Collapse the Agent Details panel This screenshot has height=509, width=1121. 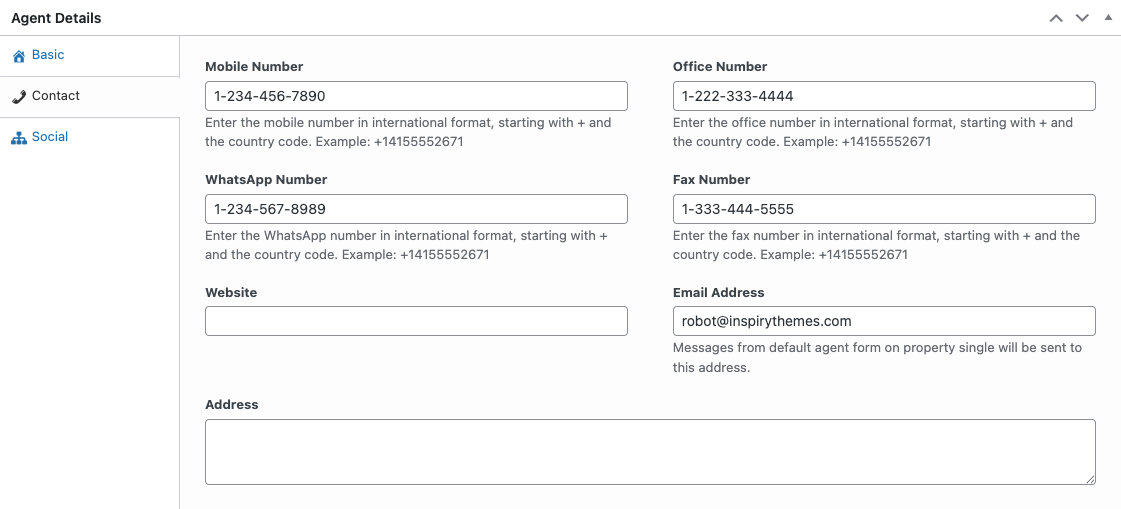pos(1107,18)
